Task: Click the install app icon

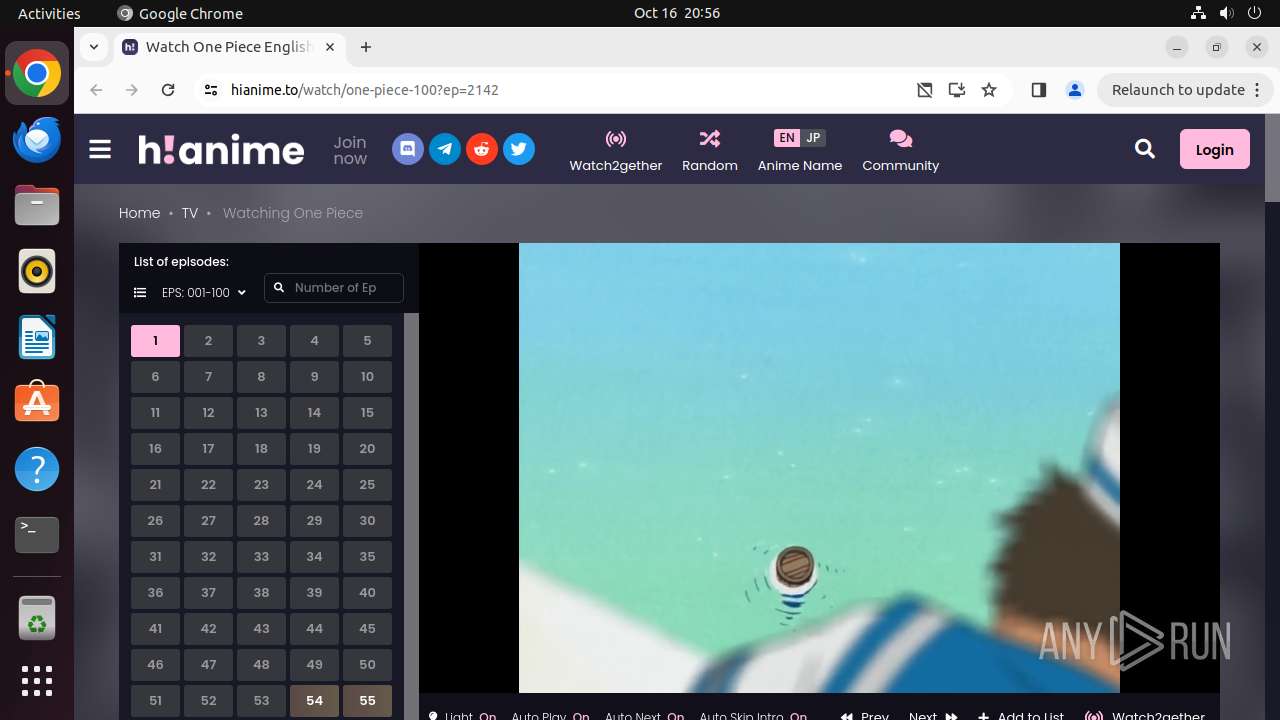Action: 957,90
